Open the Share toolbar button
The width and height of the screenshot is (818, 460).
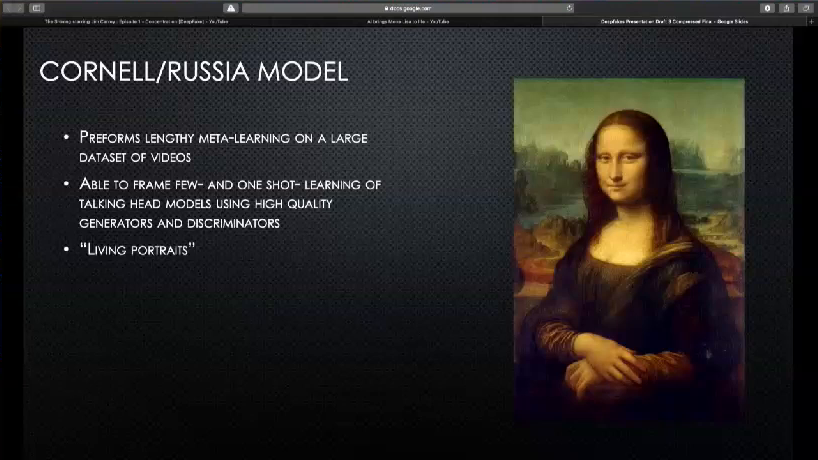(787, 8)
